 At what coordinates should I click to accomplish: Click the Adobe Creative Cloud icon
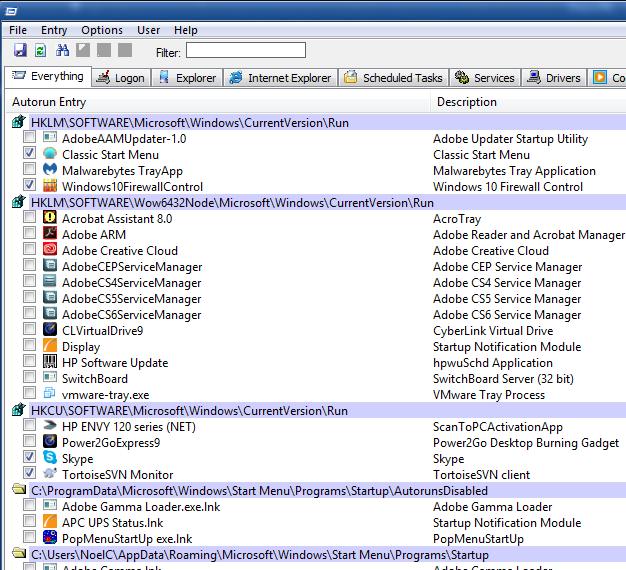(50, 250)
